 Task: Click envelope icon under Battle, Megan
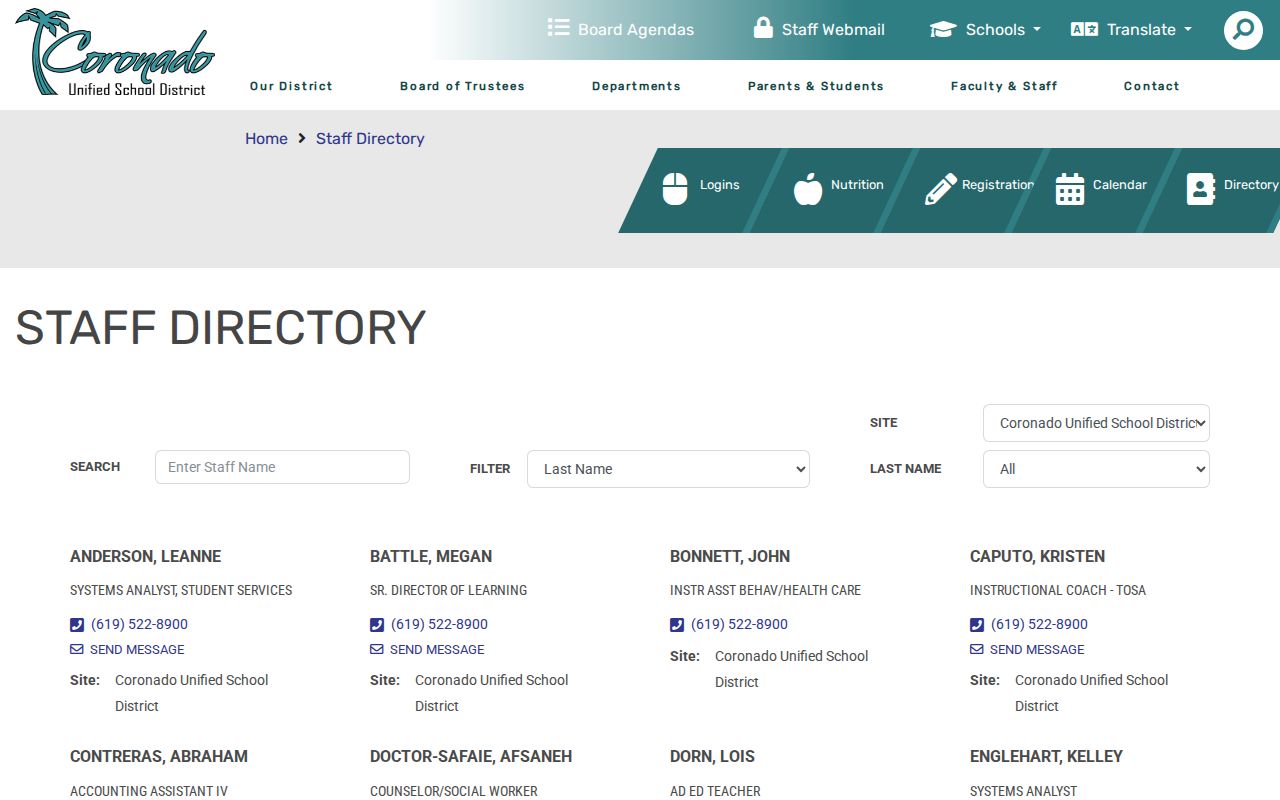pos(377,649)
